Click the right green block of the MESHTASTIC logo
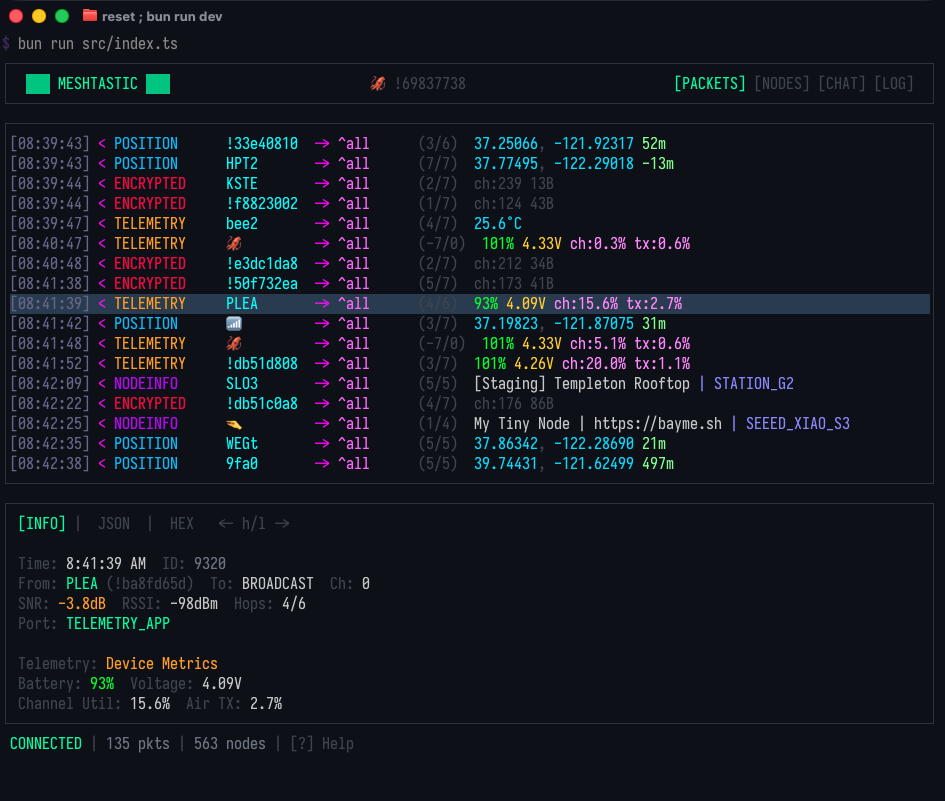This screenshot has width=945, height=801. [156, 83]
